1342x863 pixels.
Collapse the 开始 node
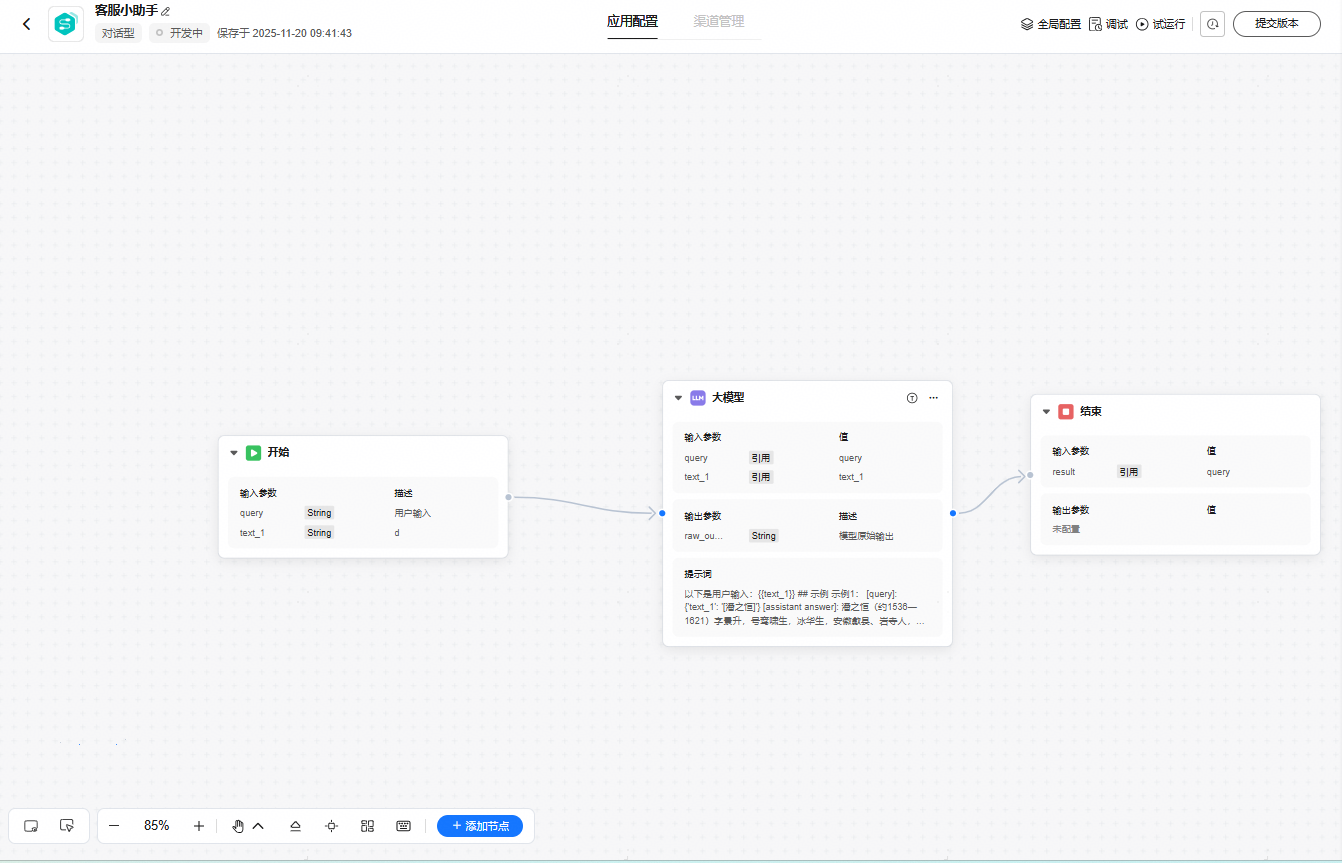pos(234,453)
